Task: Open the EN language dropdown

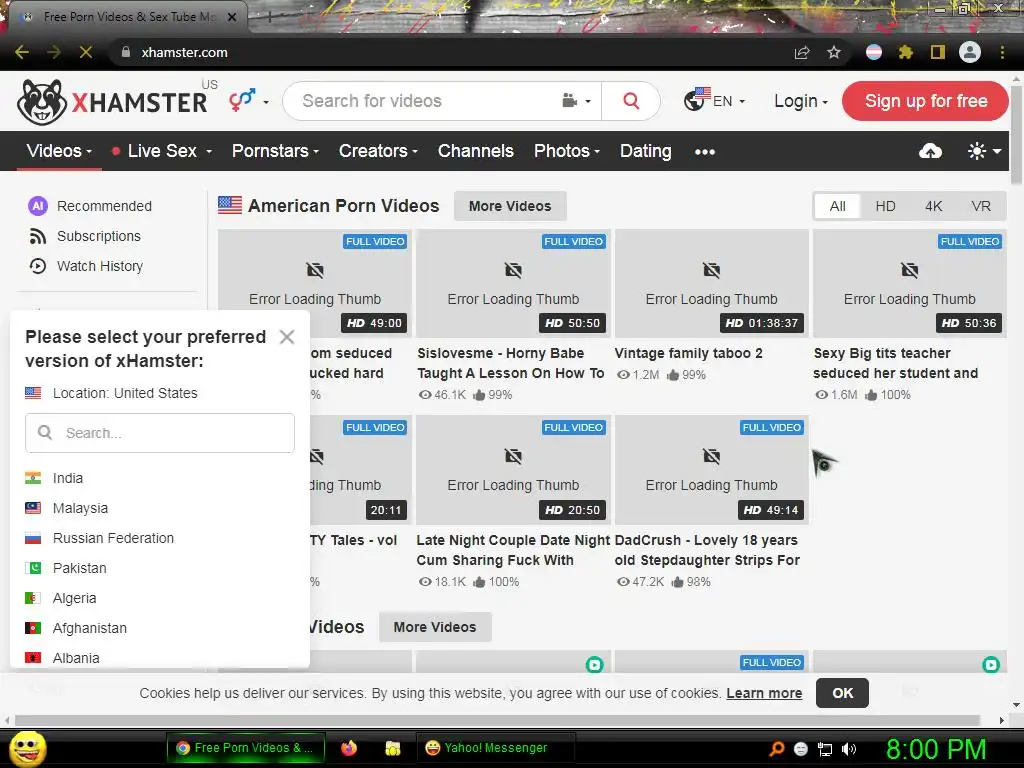Action: click(715, 101)
